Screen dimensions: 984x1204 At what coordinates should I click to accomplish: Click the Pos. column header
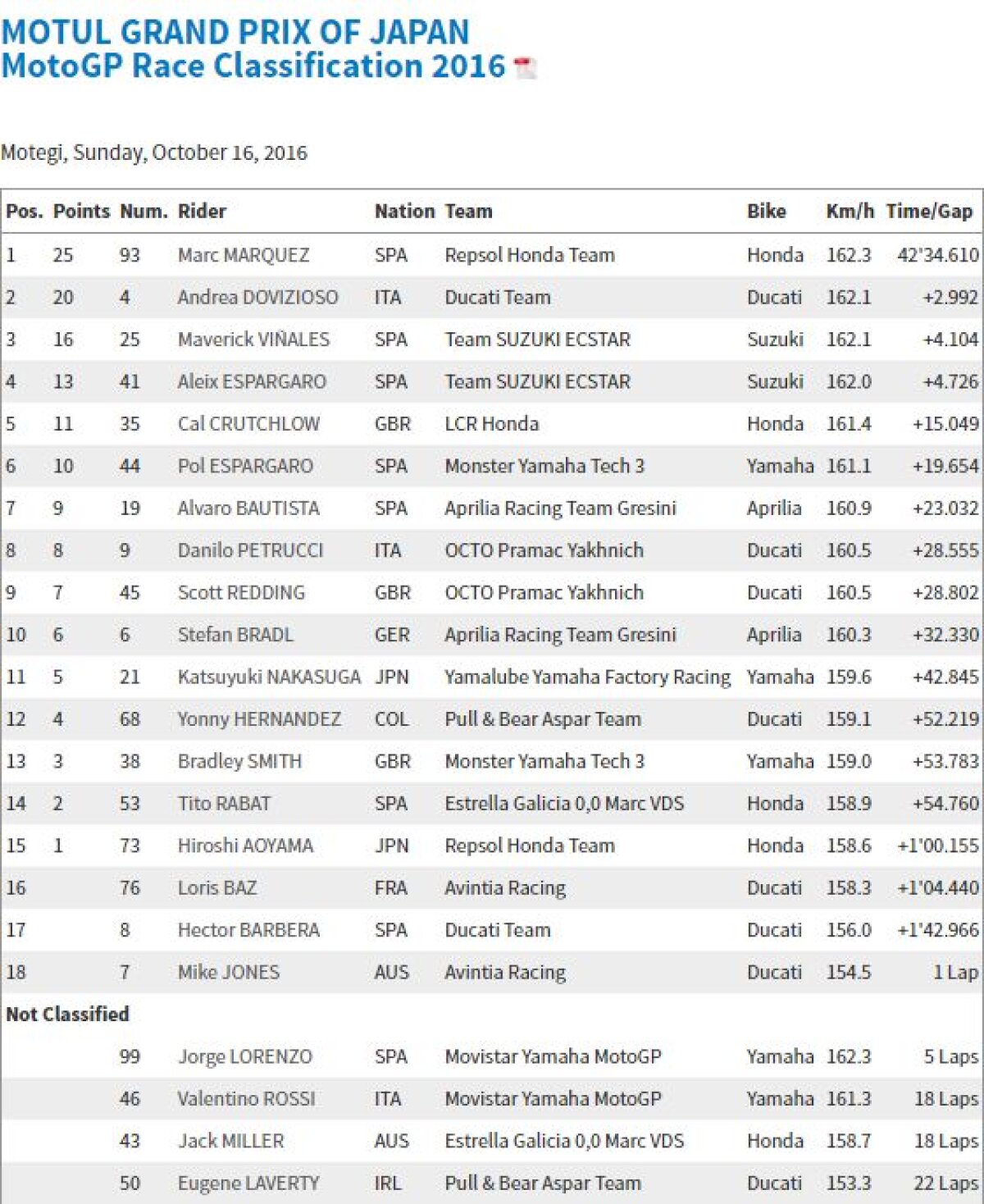click(25, 212)
